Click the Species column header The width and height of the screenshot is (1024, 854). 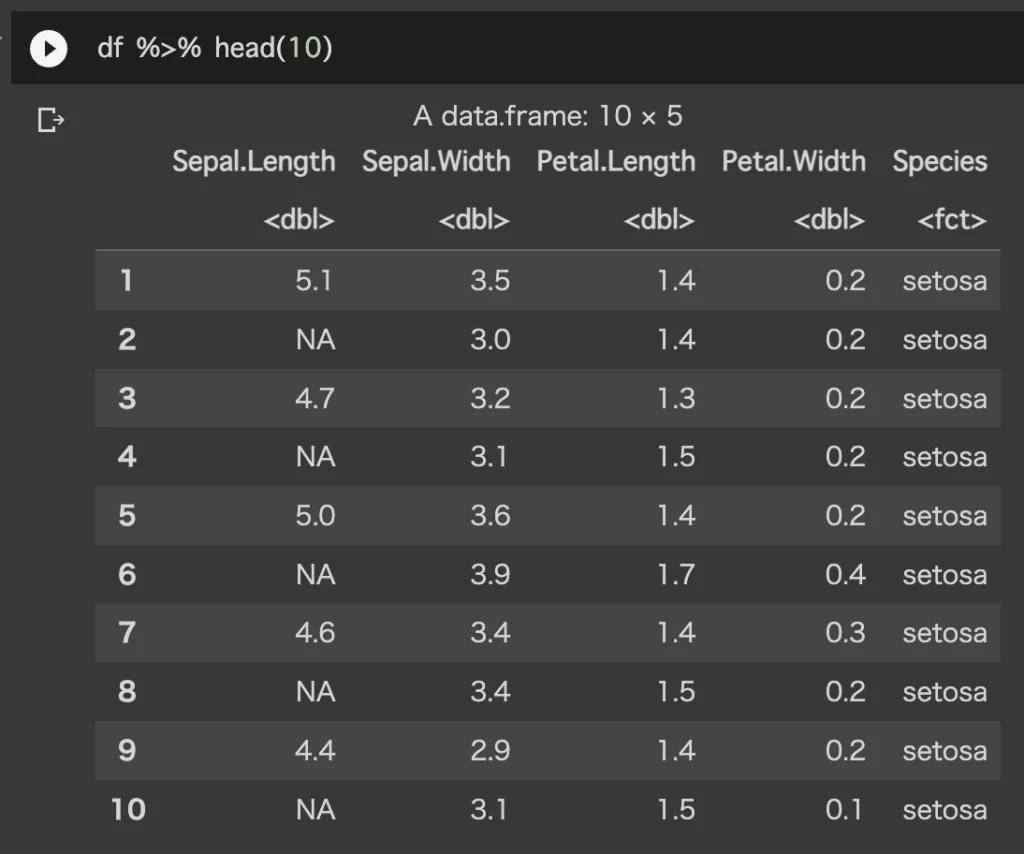[940, 161]
